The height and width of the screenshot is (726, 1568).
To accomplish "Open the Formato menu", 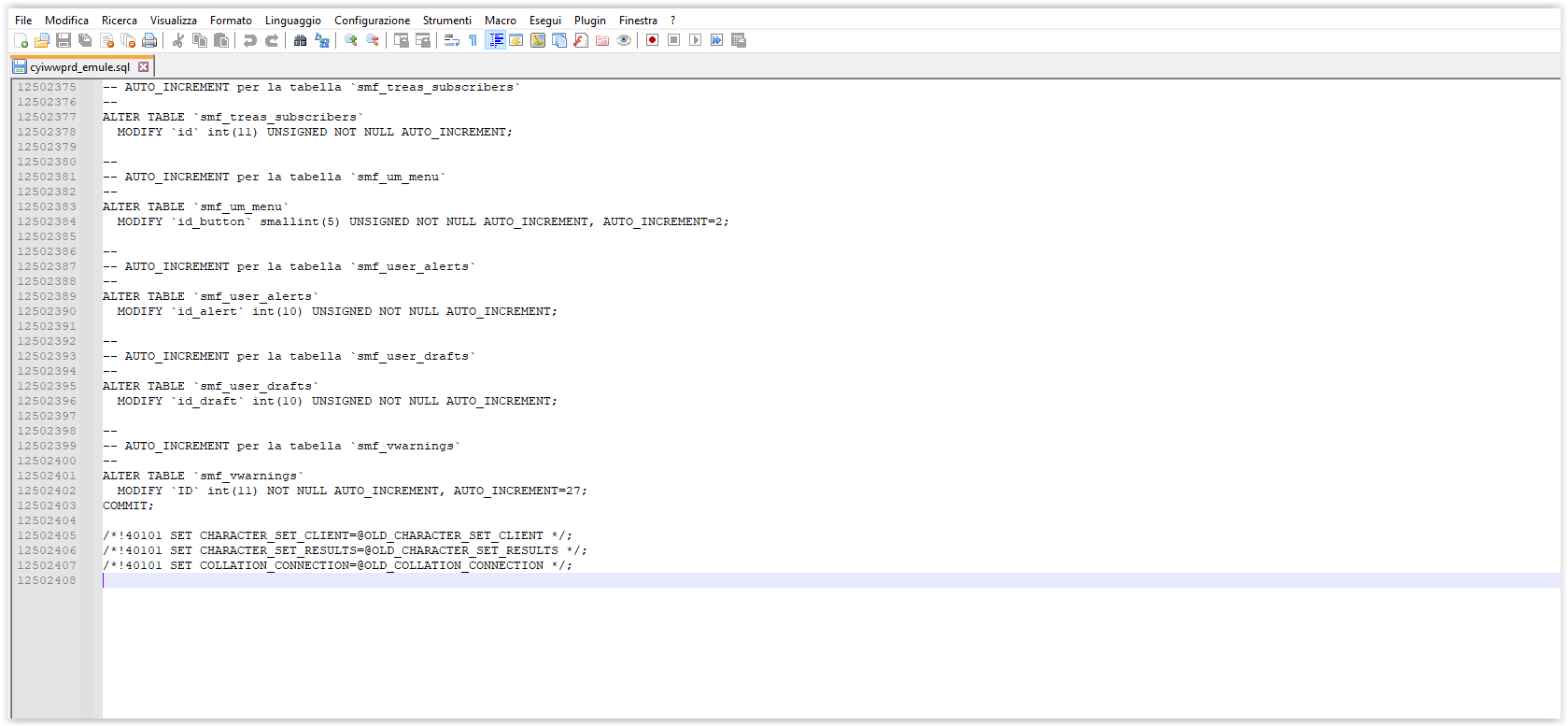I will [x=231, y=20].
